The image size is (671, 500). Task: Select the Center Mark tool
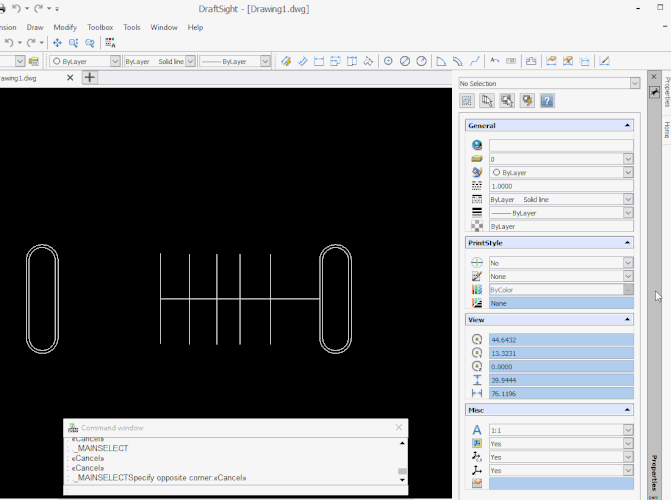pyautogui.click(x=388, y=61)
